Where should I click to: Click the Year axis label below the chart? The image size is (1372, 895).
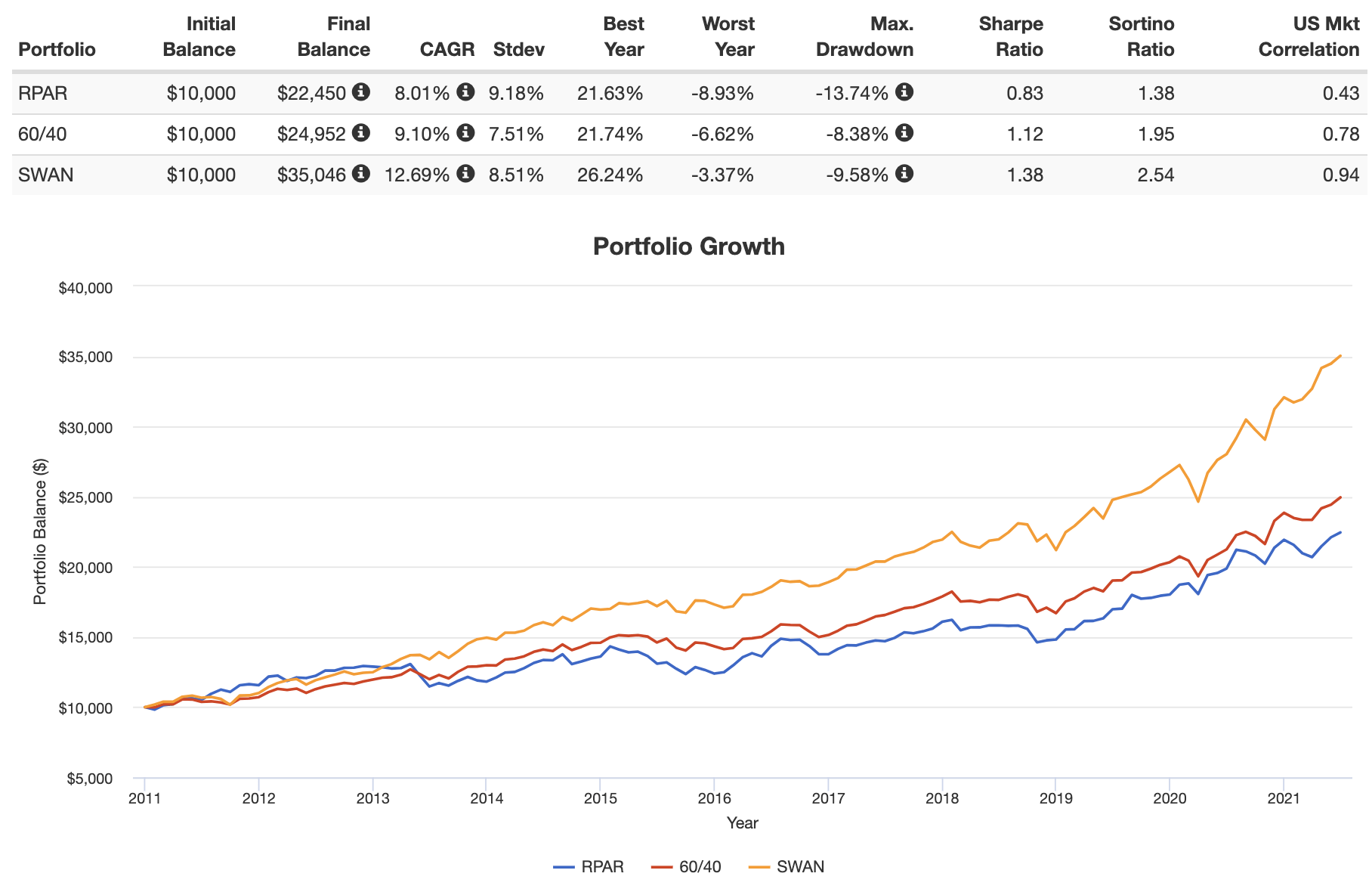[743, 823]
